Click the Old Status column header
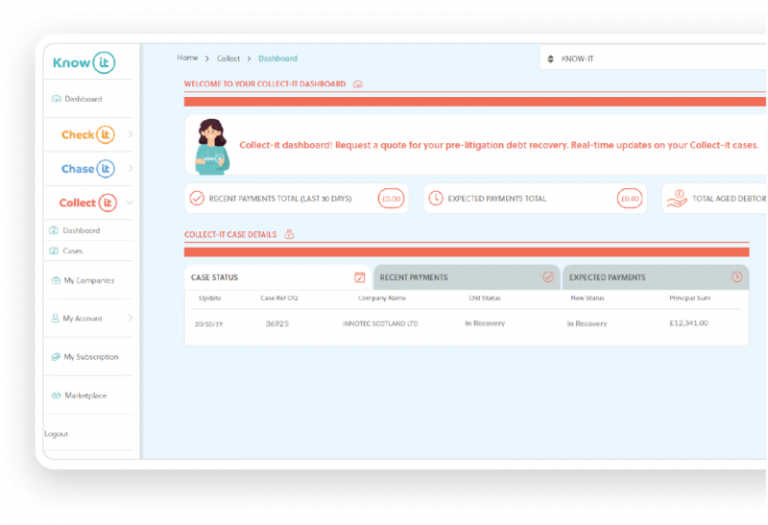Image resolution: width=768 pixels, height=525 pixels. (x=485, y=298)
